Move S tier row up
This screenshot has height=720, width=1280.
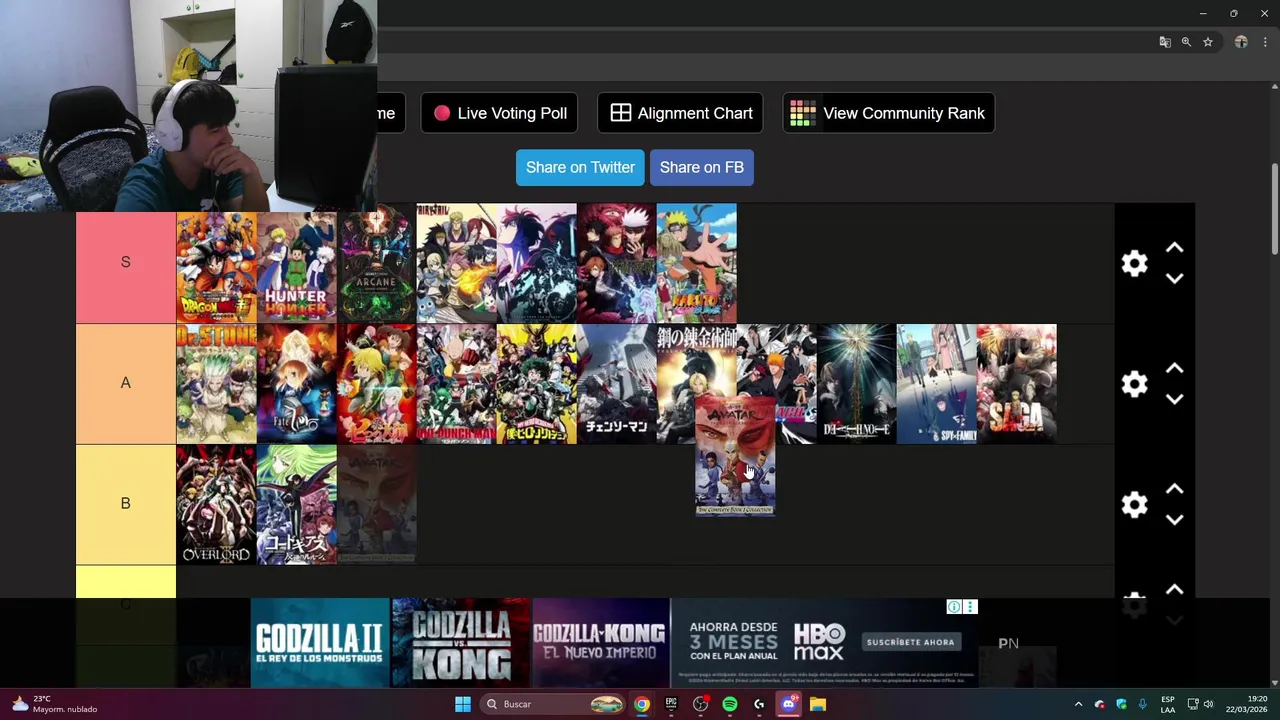point(1174,247)
